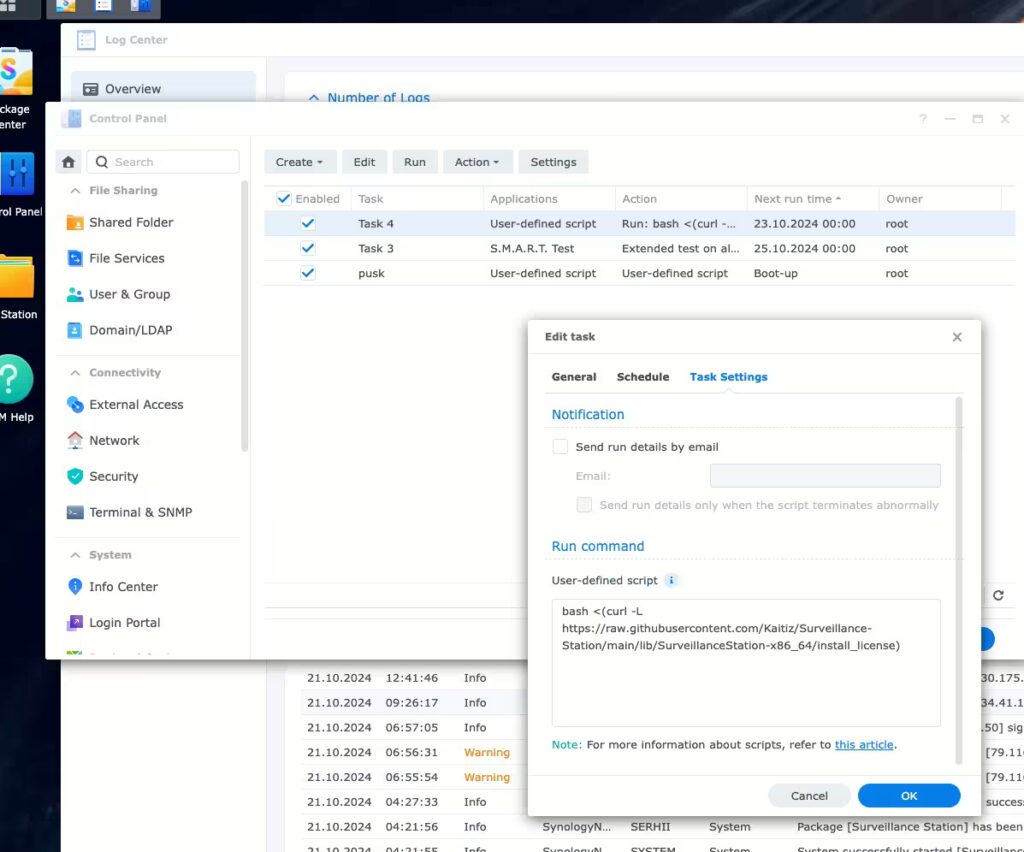Viewport: 1024px width, 852px height.
Task: Click Log Center window title icon
Action: [x=86, y=40]
